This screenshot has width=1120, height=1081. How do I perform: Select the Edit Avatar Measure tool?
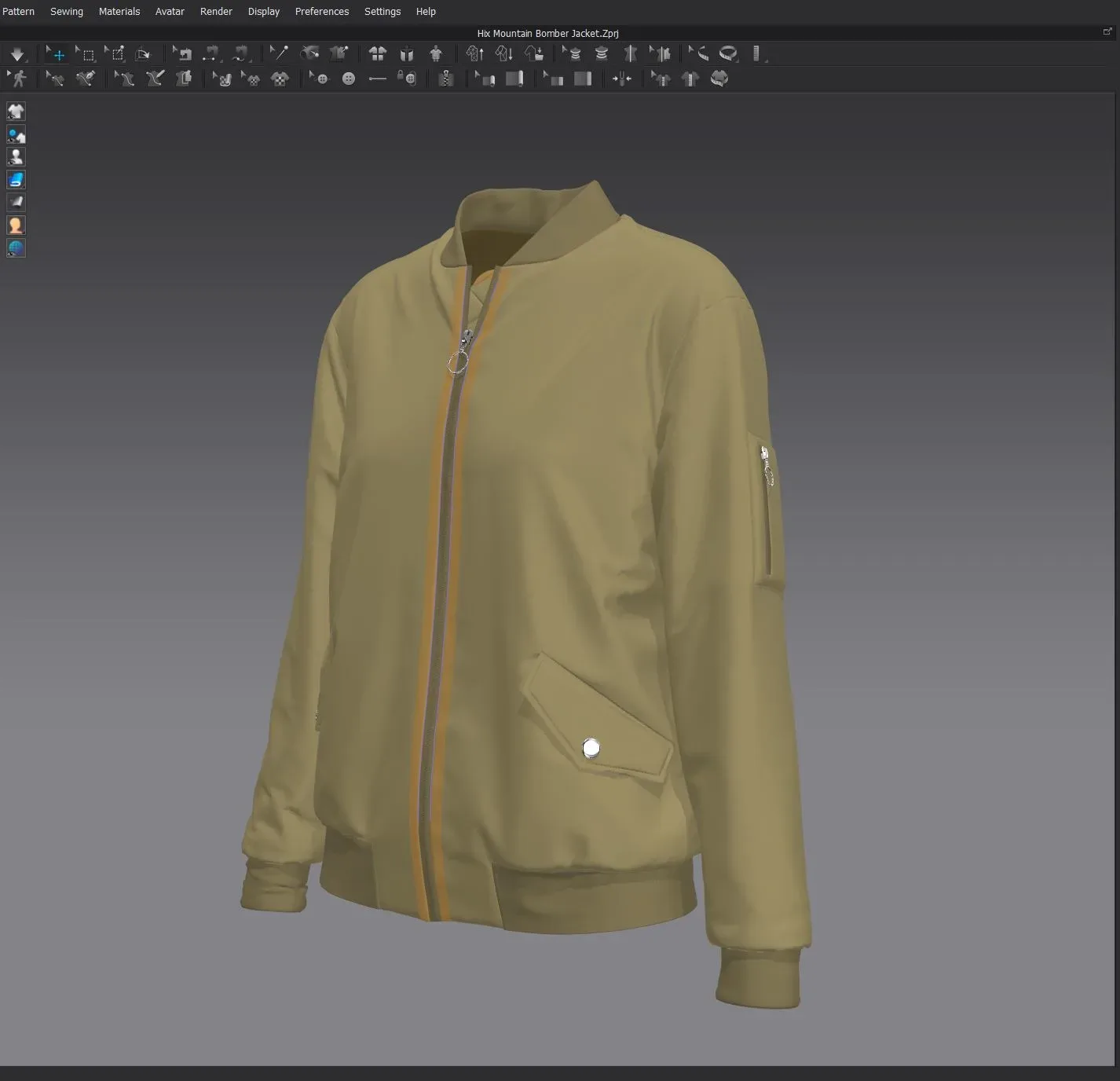tap(573, 53)
